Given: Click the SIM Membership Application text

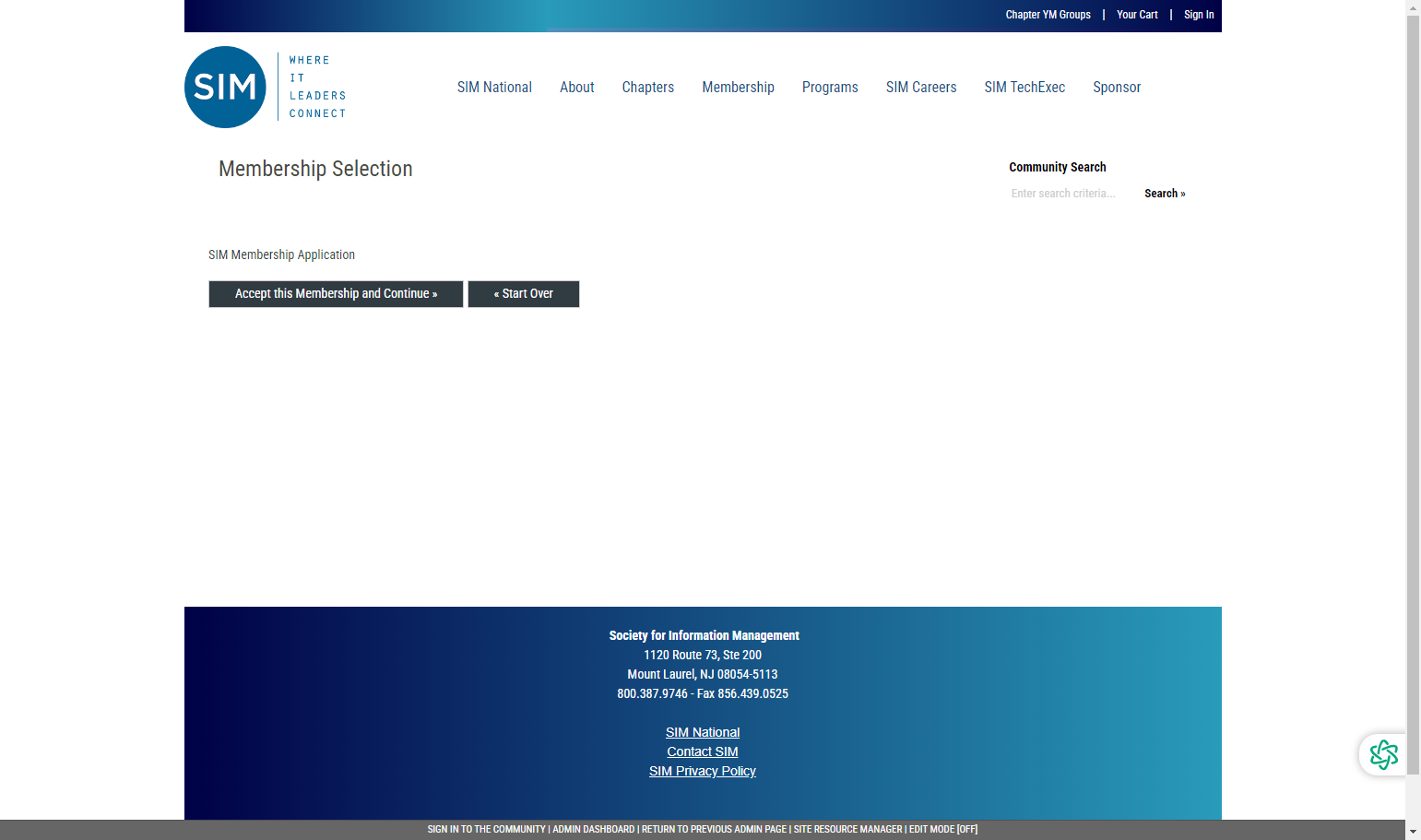Looking at the screenshot, I should [281, 254].
